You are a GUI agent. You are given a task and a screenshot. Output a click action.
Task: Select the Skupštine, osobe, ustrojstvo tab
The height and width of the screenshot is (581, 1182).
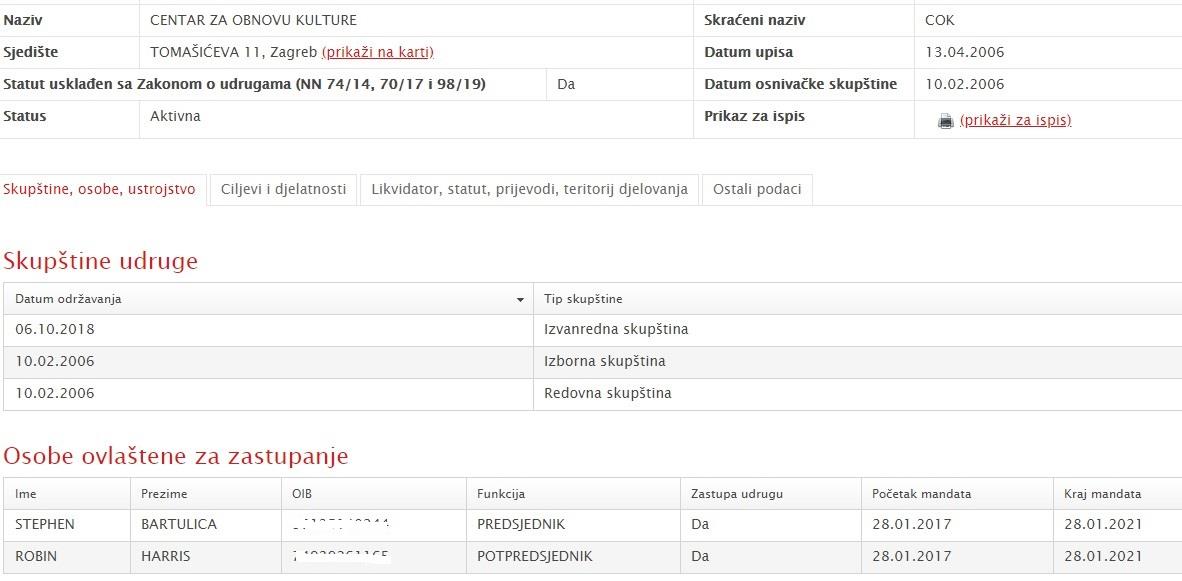[100, 189]
